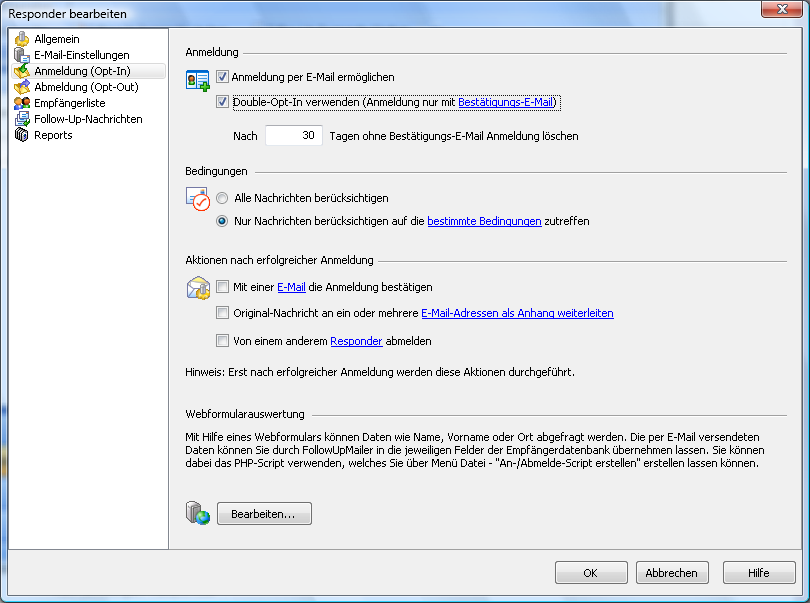Screen dimensions: 810x603
Task: Click the Anmeldung (Opt-In) sidebar icon
Action: pos(22,71)
